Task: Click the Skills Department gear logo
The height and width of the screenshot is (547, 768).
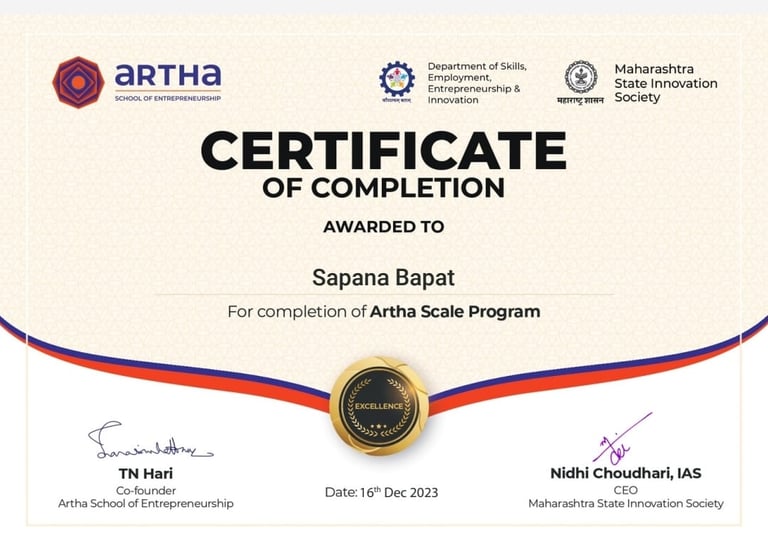Action: click(397, 79)
